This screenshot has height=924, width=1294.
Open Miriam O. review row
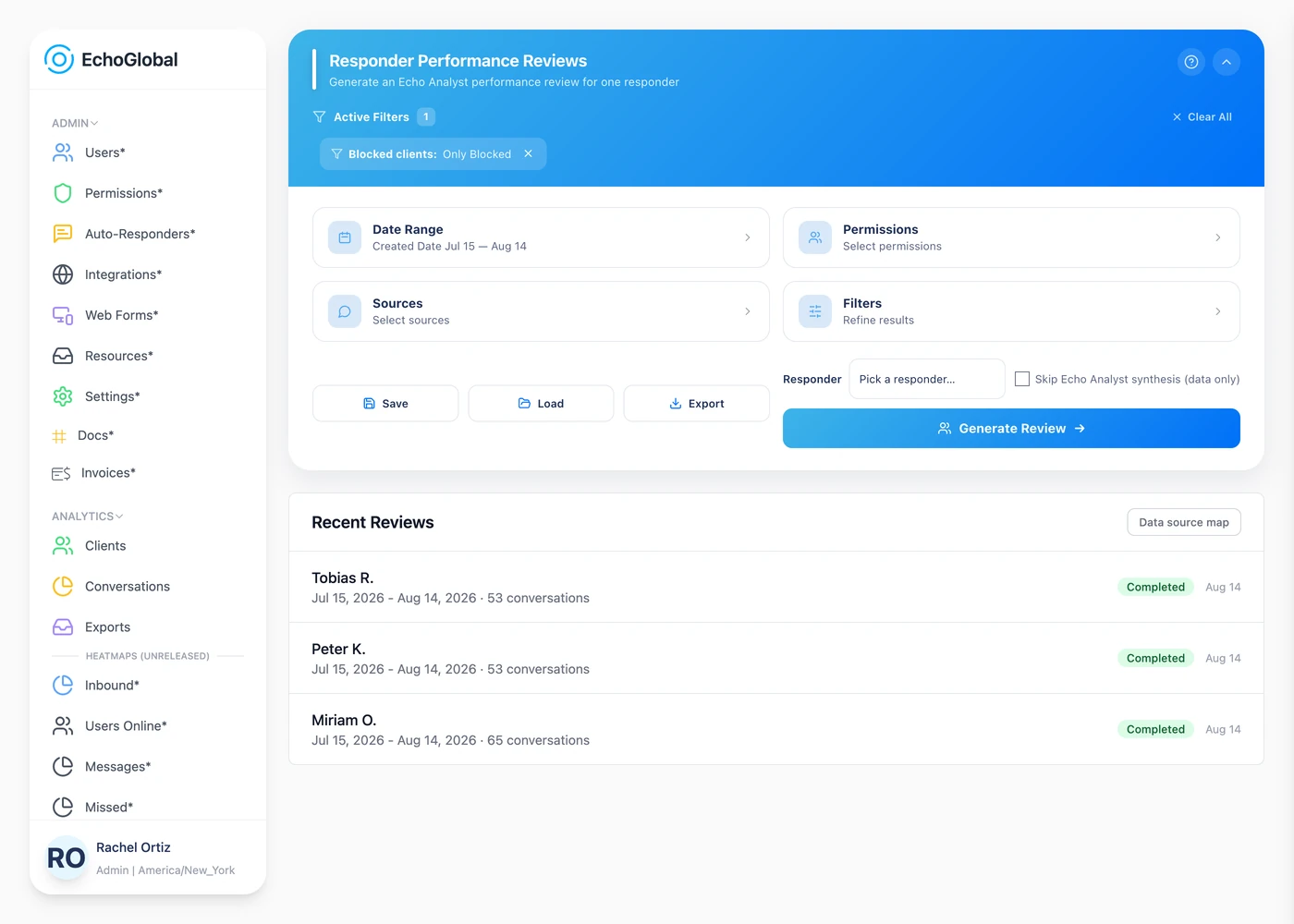coord(776,730)
